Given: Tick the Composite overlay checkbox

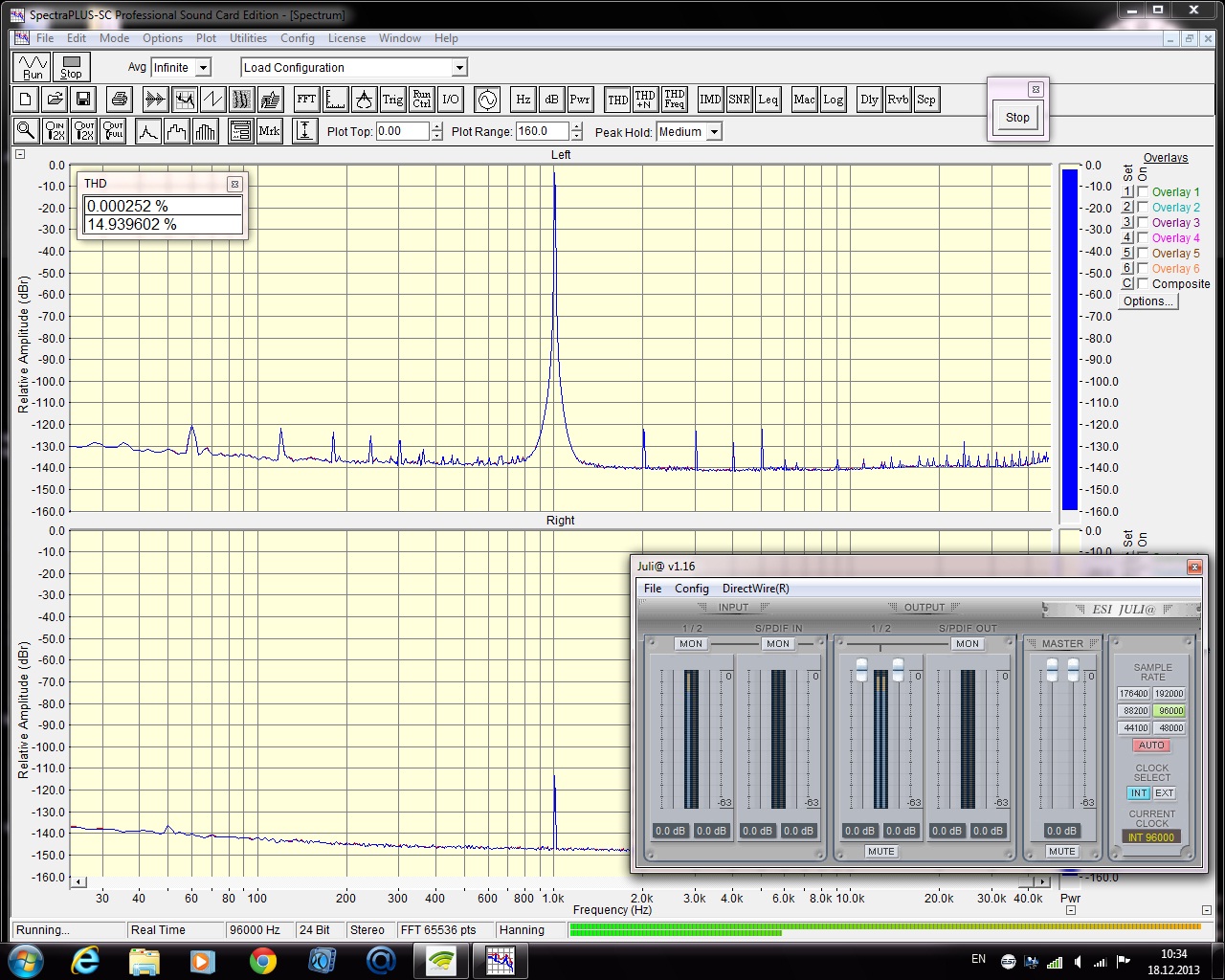Looking at the screenshot, I should pyautogui.click(x=1143, y=284).
